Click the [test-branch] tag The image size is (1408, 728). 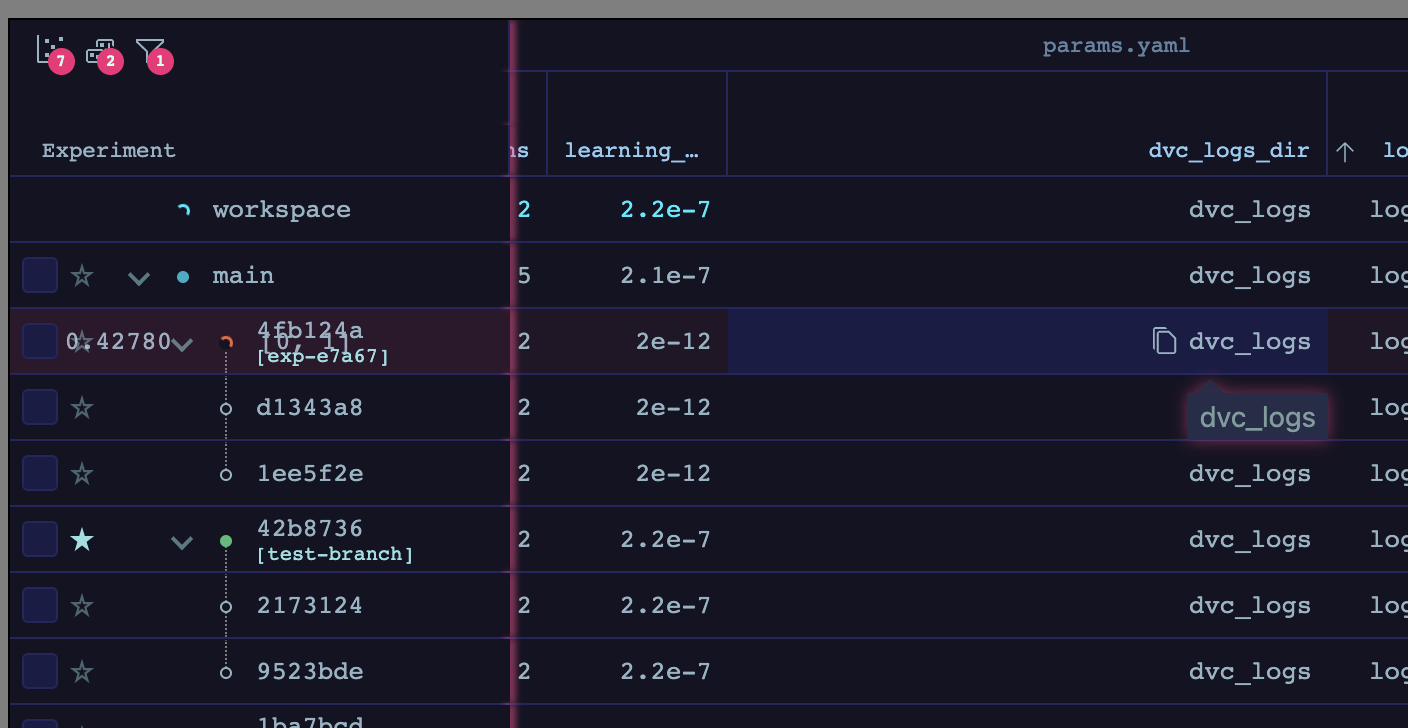335,554
